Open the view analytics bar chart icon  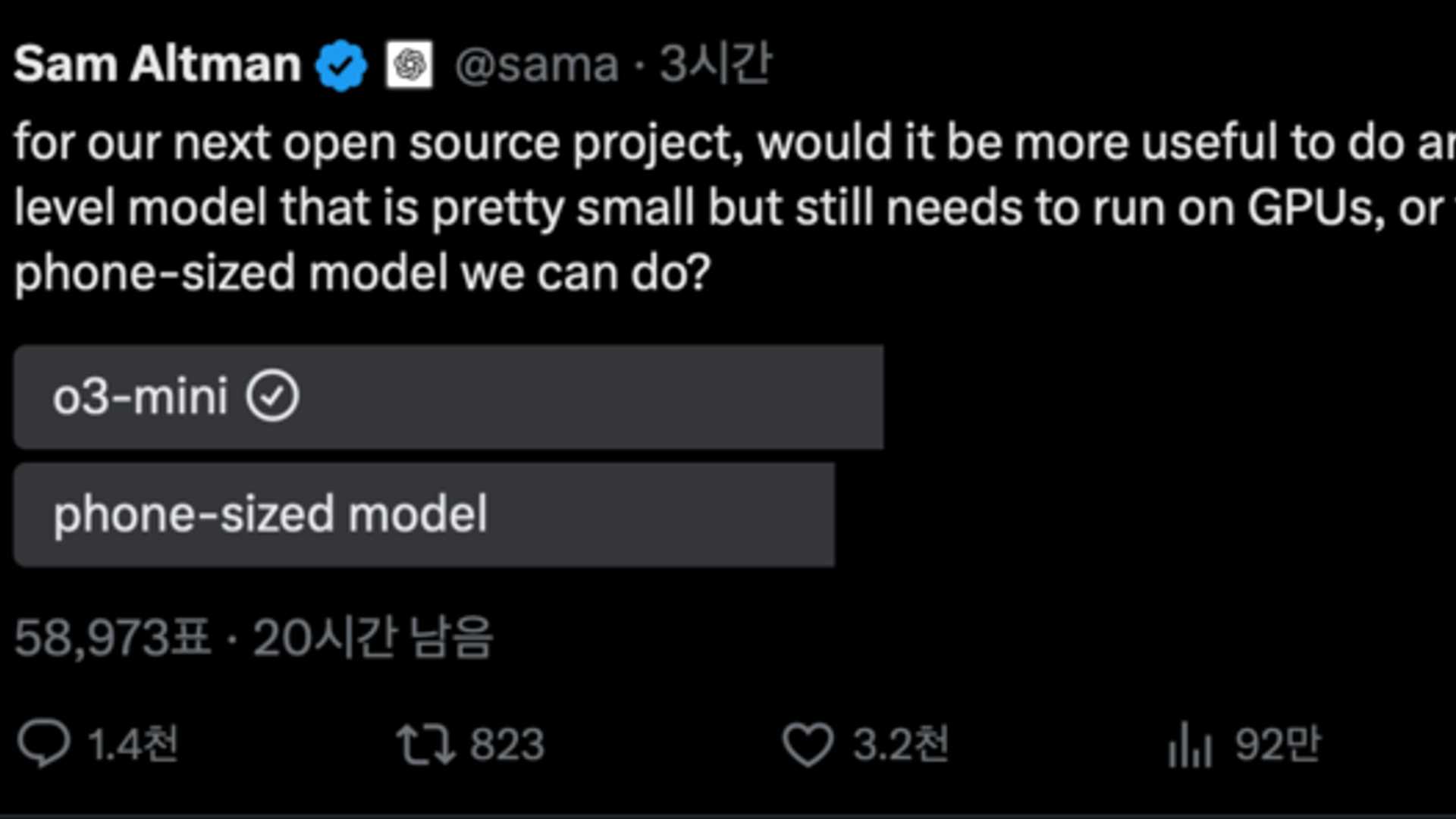[x=1190, y=744]
